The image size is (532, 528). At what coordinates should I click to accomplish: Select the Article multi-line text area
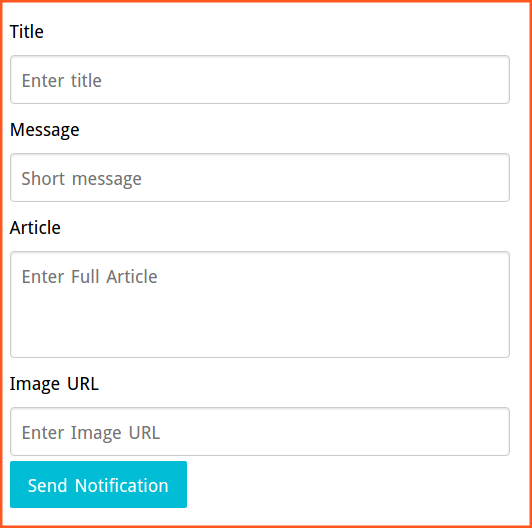(260, 304)
